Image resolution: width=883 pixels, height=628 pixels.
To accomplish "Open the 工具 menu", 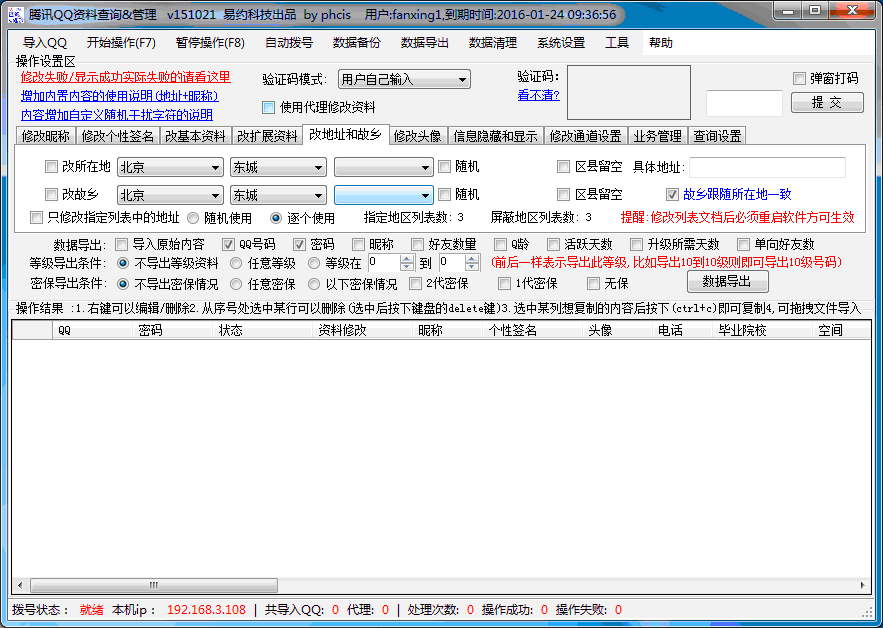I will click(617, 43).
